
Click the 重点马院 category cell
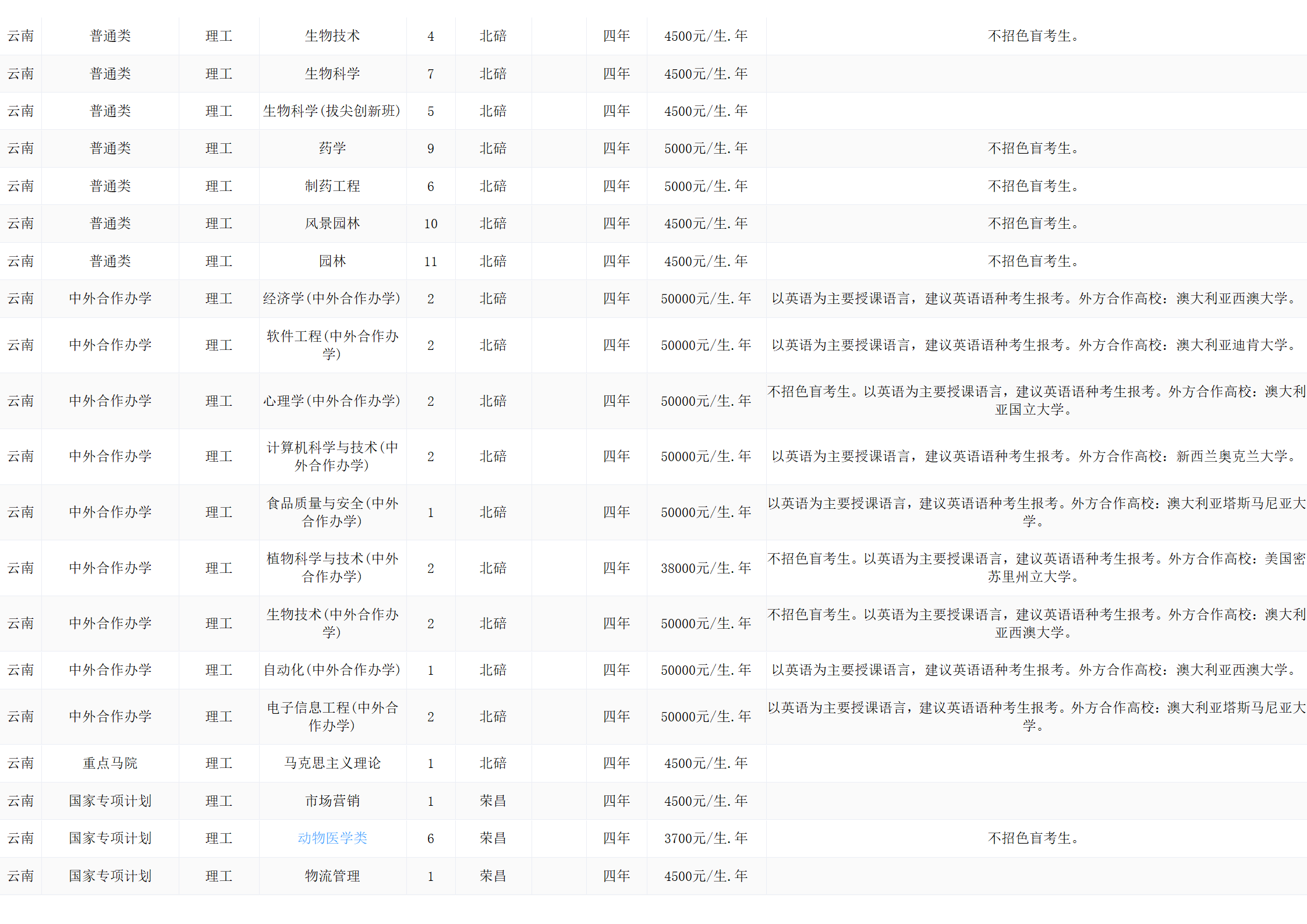(x=110, y=763)
